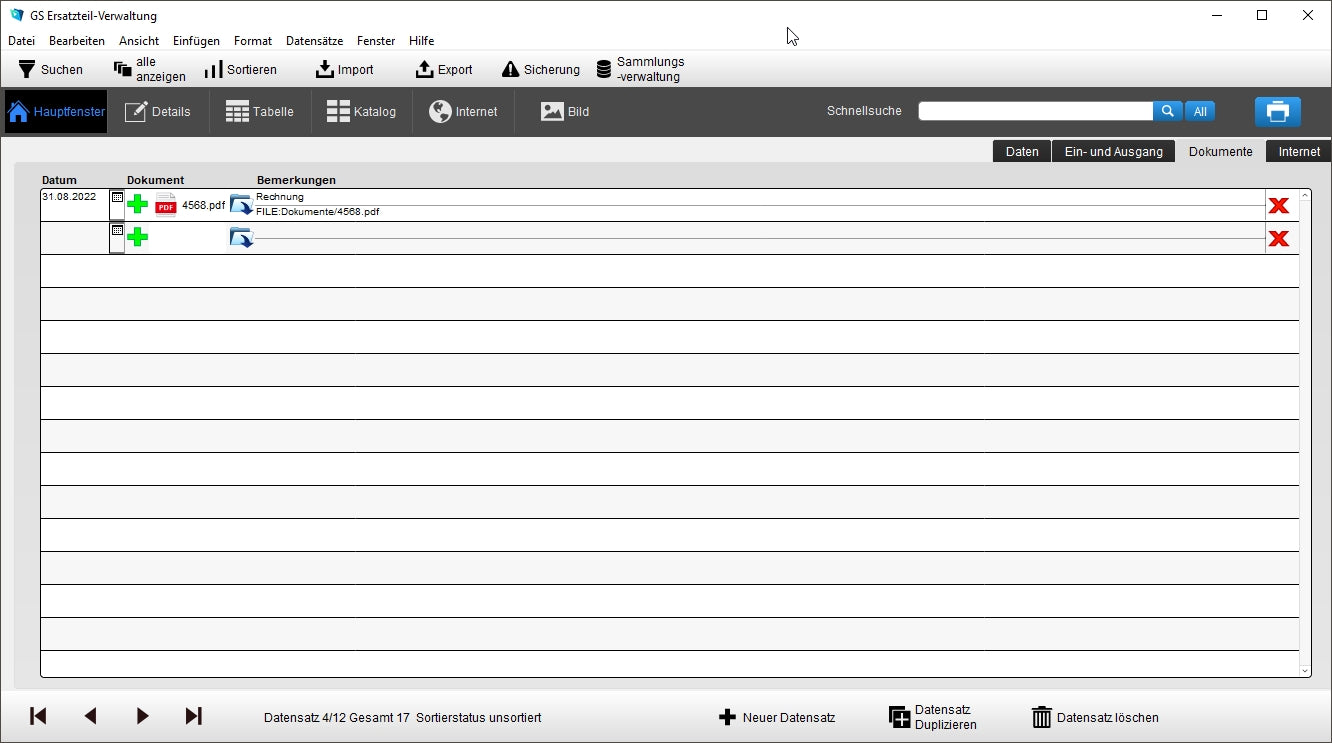1332x743 pixels.
Task: Open the Sammlungsverwaltung database tool
Action: coord(640,70)
